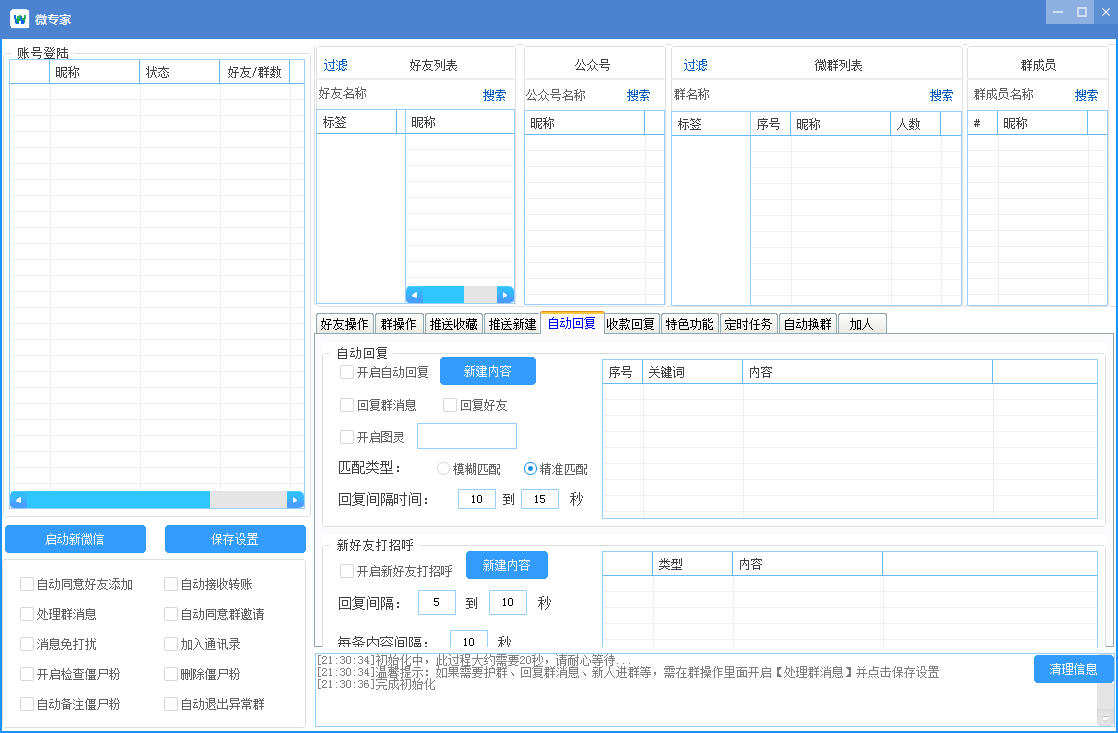
Task: Click 关键词 column header in reply table
Action: tap(692, 371)
